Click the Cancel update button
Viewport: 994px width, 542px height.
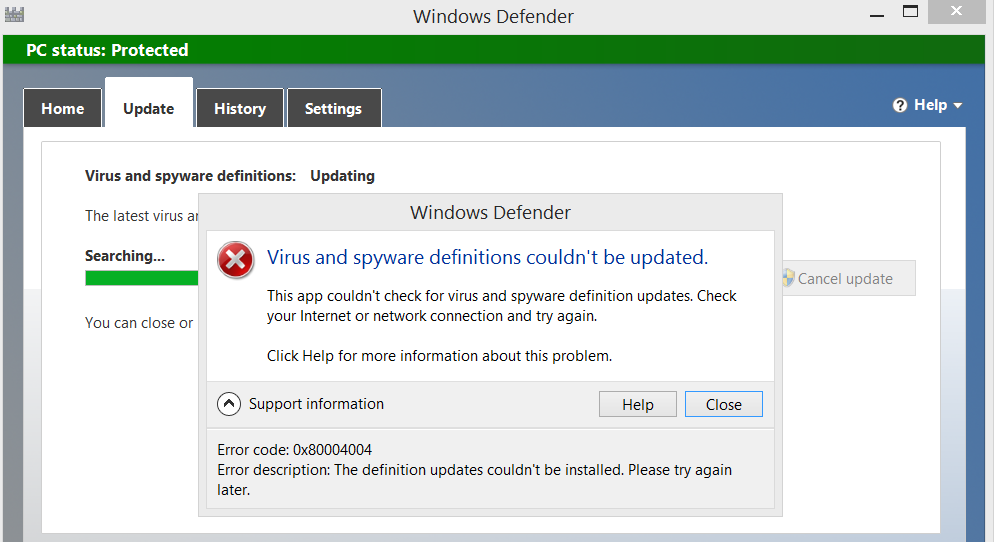pos(849,278)
